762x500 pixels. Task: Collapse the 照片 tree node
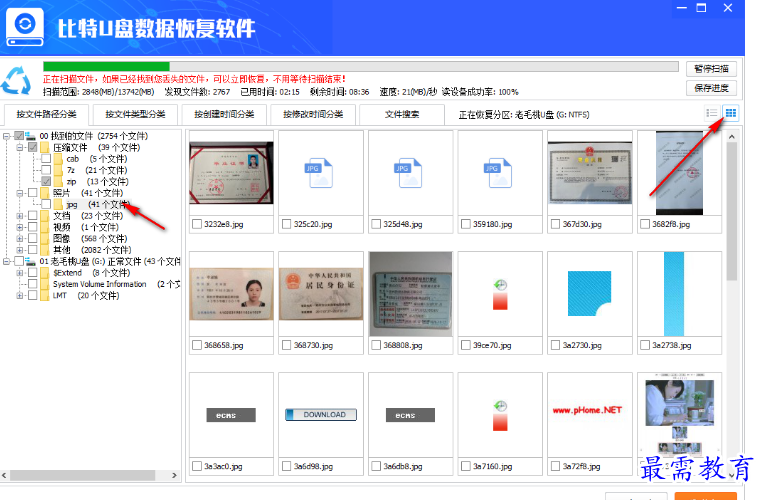[19, 193]
